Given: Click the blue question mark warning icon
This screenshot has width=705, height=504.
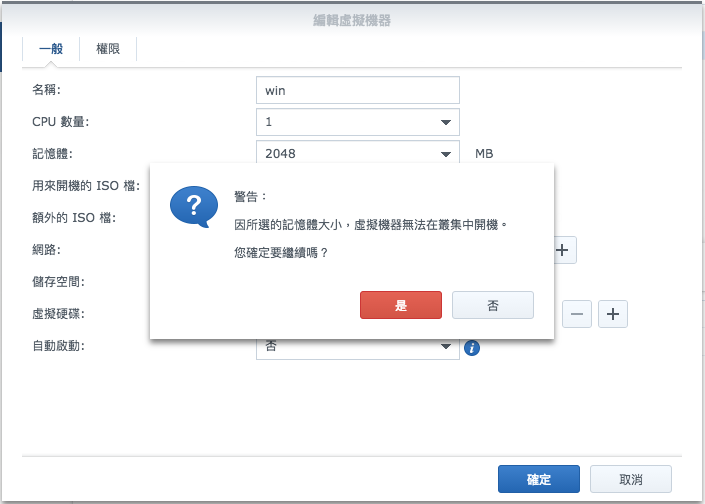Looking at the screenshot, I should tap(194, 207).
